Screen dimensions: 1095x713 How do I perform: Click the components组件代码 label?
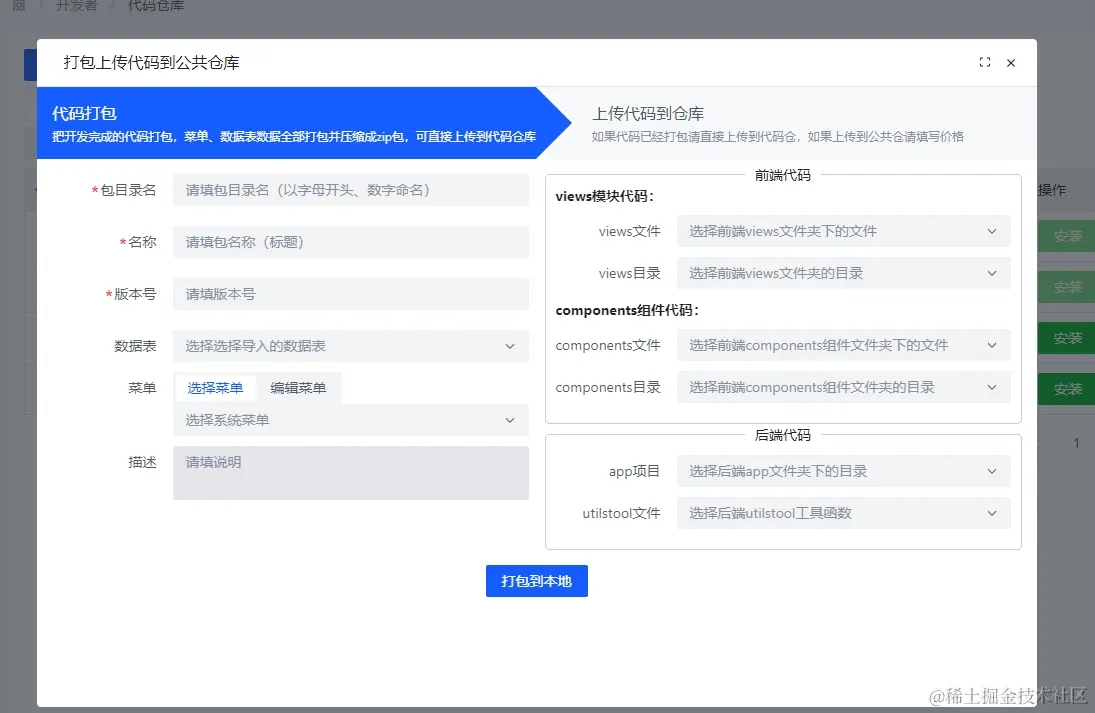pyautogui.click(x=627, y=310)
